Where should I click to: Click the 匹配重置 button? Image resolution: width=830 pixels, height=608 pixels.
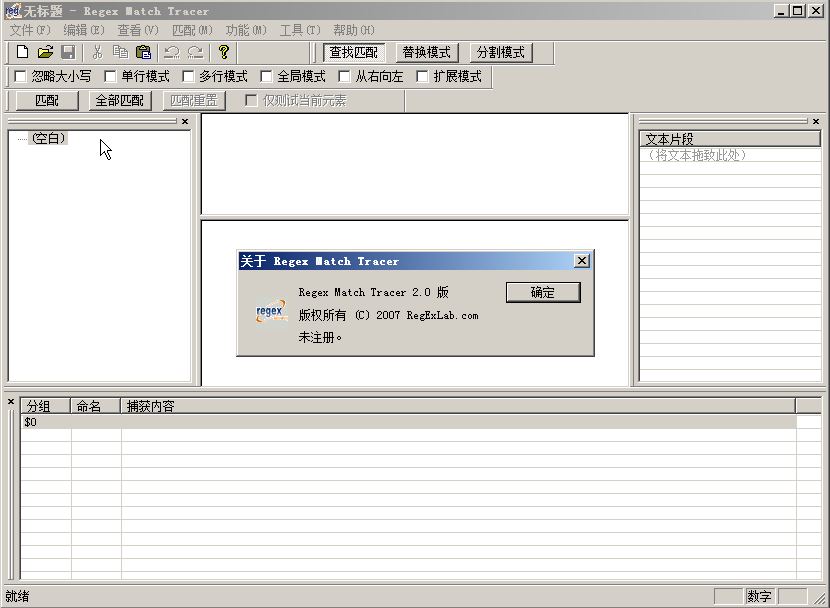pos(194,101)
